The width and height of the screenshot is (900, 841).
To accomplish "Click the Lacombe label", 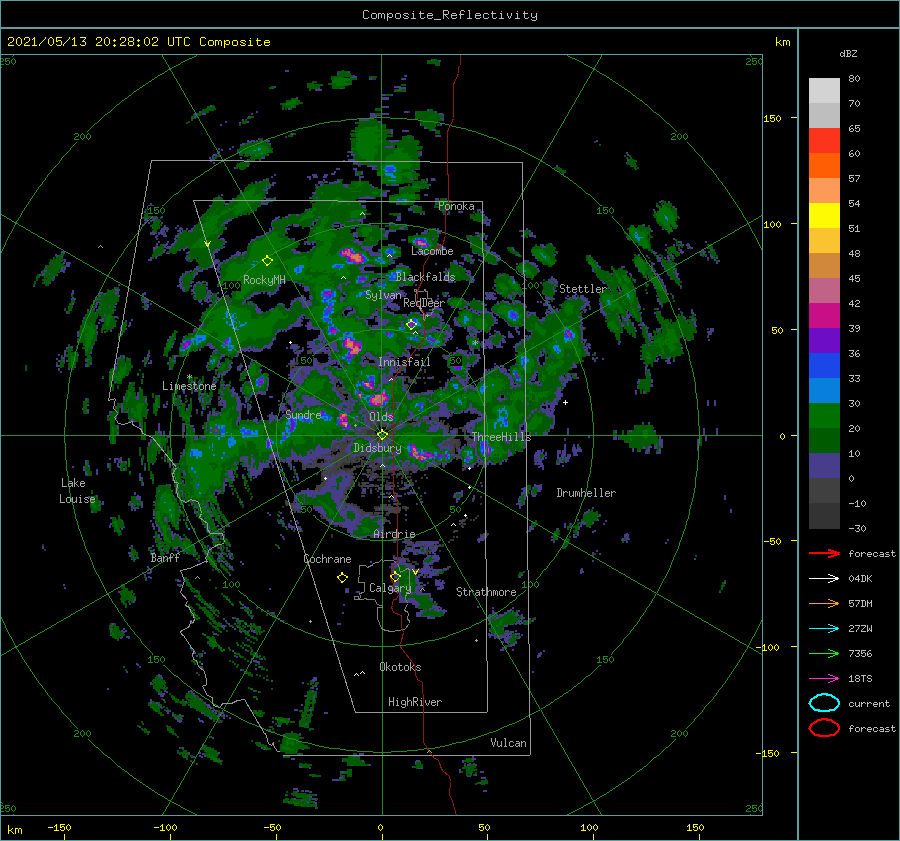I will coord(432,251).
